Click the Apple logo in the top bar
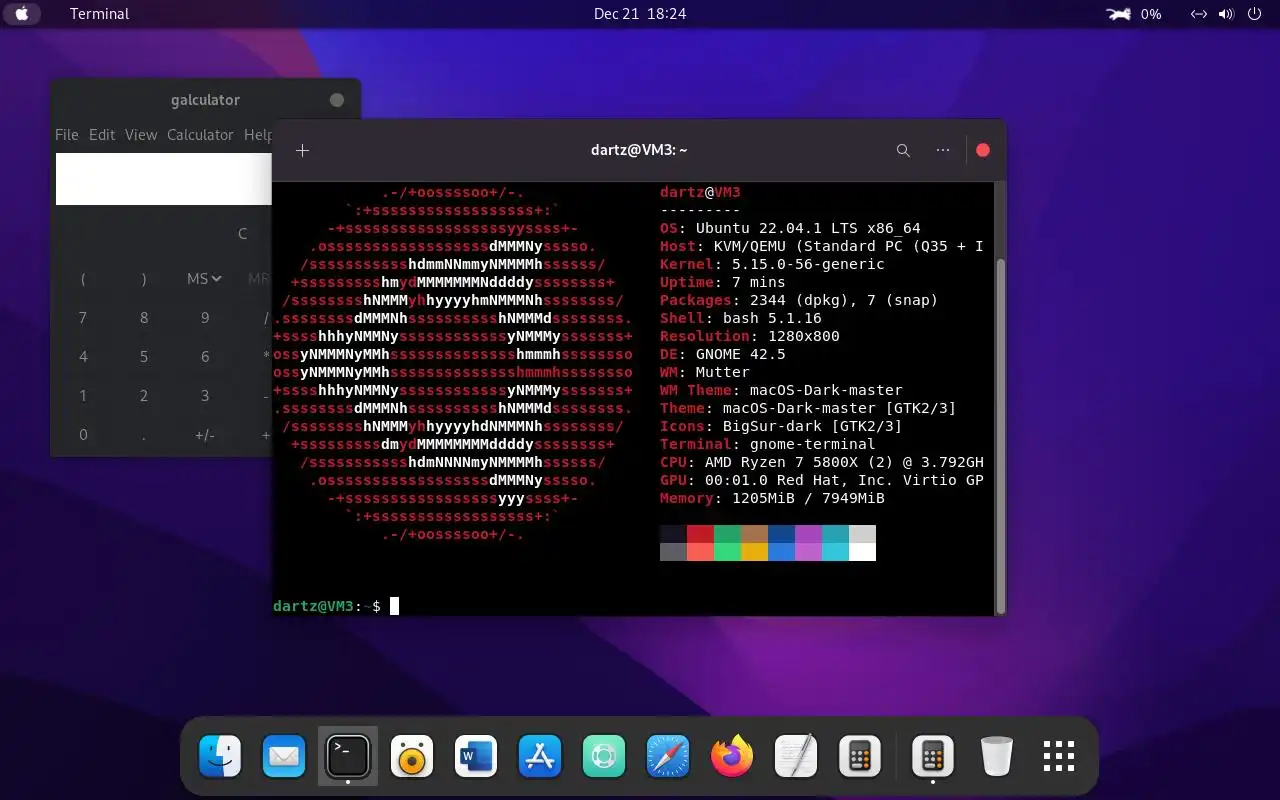Image resolution: width=1280 pixels, height=800 pixels. click(x=23, y=14)
